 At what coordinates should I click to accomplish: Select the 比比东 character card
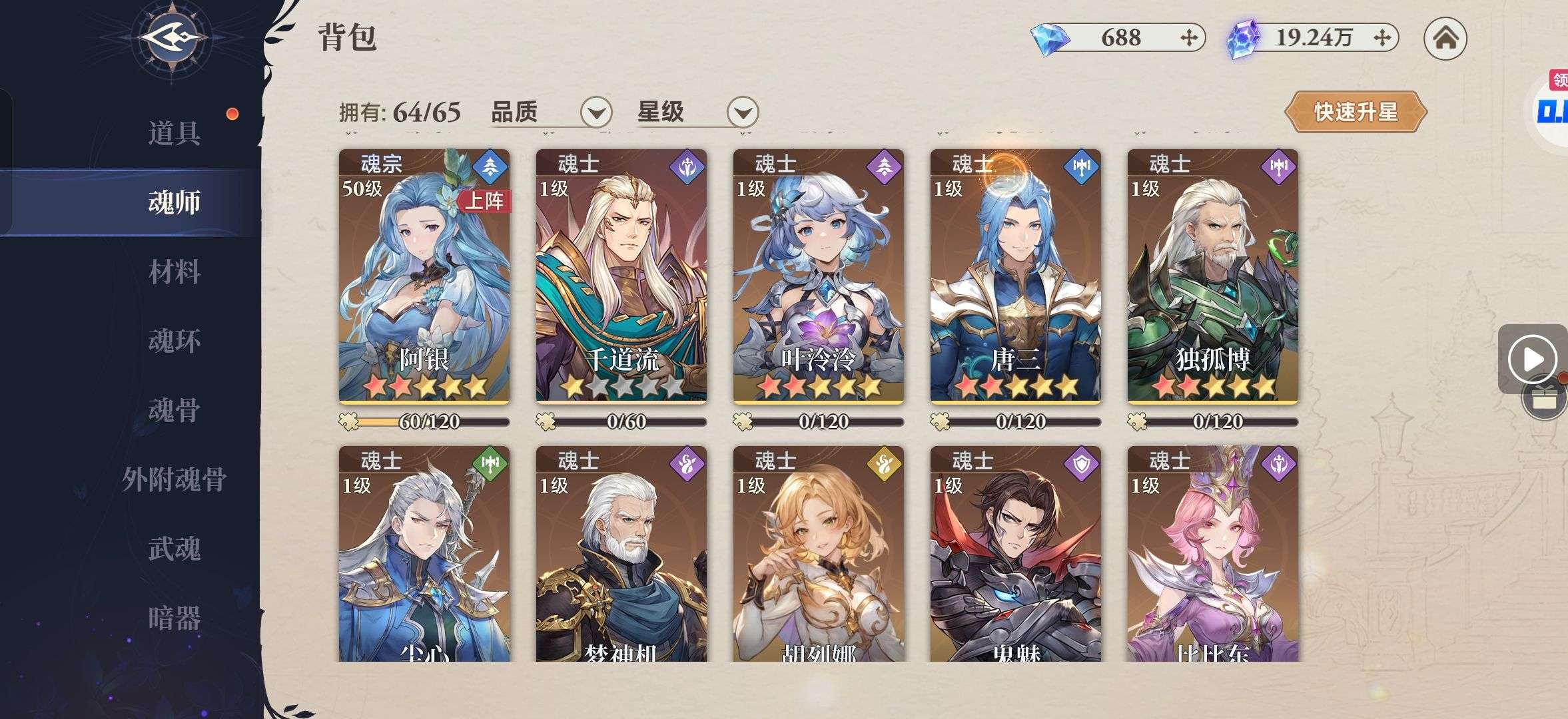[x=1212, y=553]
